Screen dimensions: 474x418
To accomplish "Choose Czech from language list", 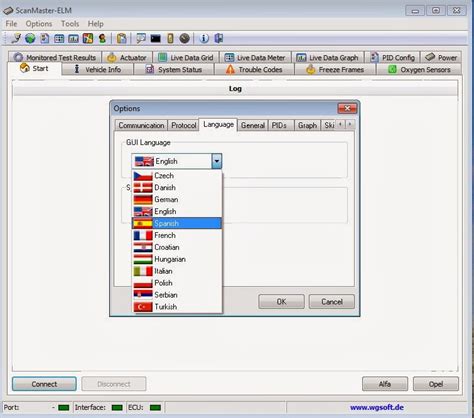I will 177,176.
